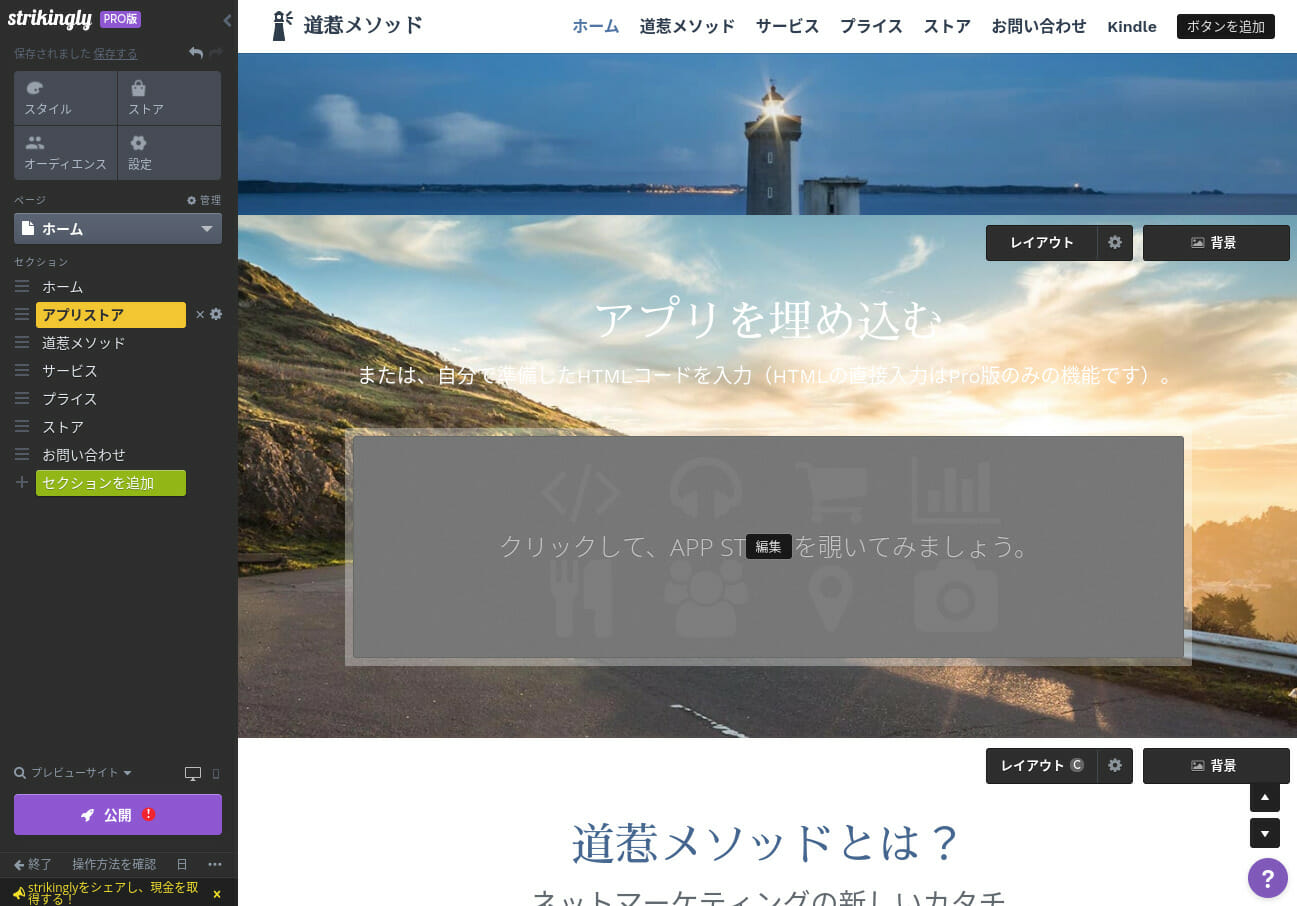
Task: Change 背景 of the 道惹メソッドとは section
Action: coord(1216,766)
